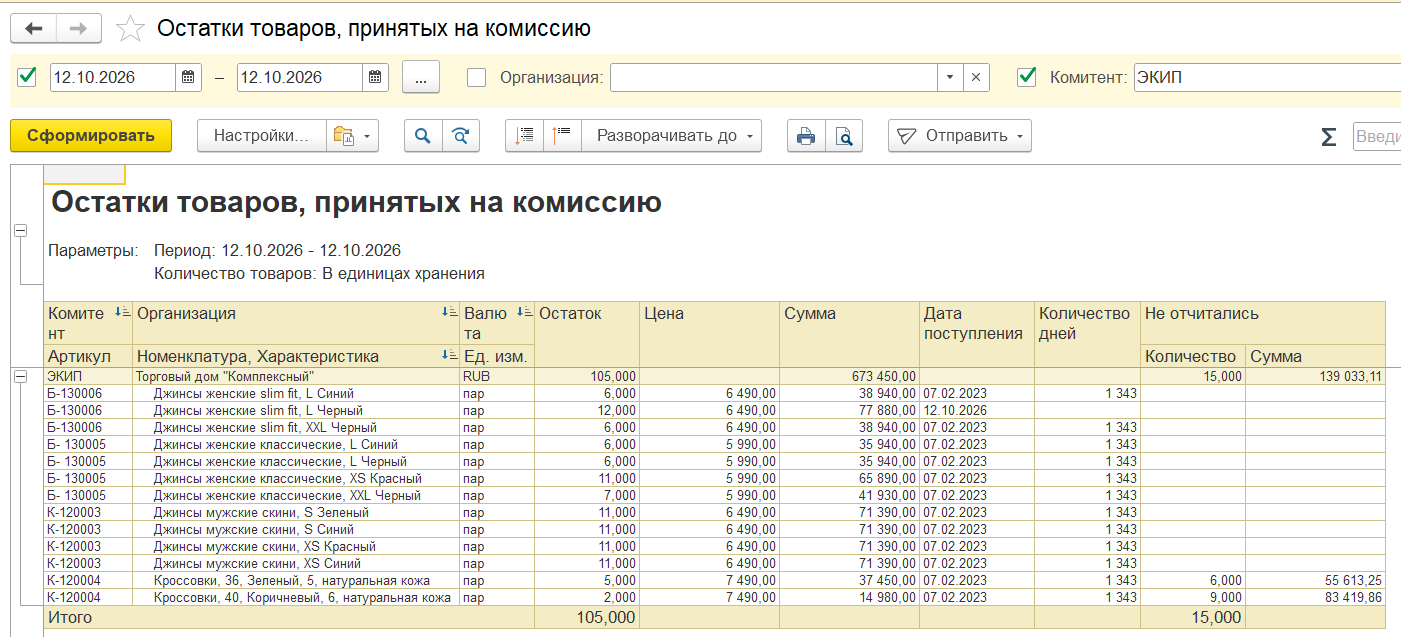This screenshot has height=637, width=1401.
Task: Print the report with printer icon
Action: tap(806, 136)
